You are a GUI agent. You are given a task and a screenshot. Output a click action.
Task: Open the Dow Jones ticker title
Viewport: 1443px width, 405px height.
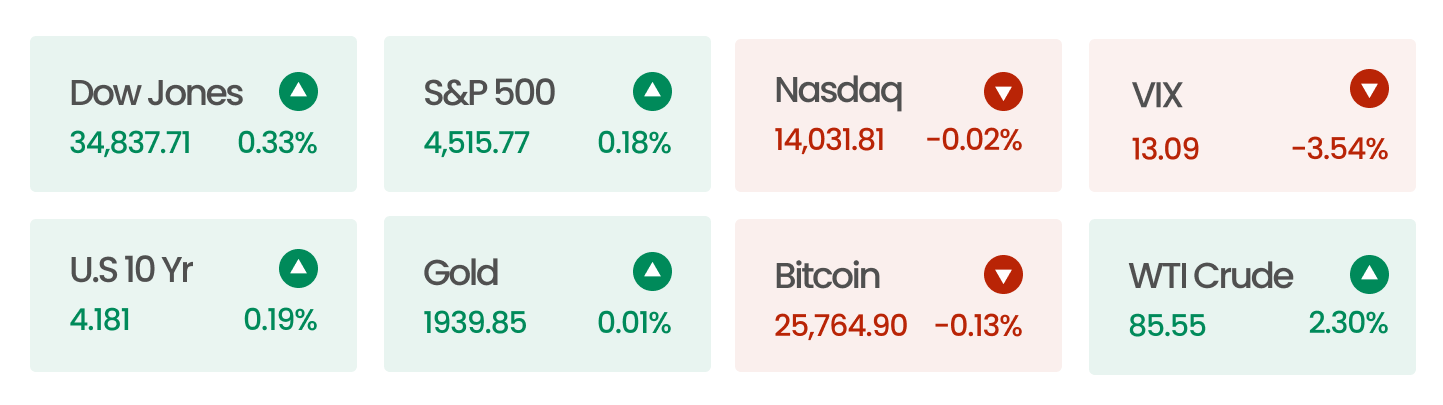pos(156,93)
